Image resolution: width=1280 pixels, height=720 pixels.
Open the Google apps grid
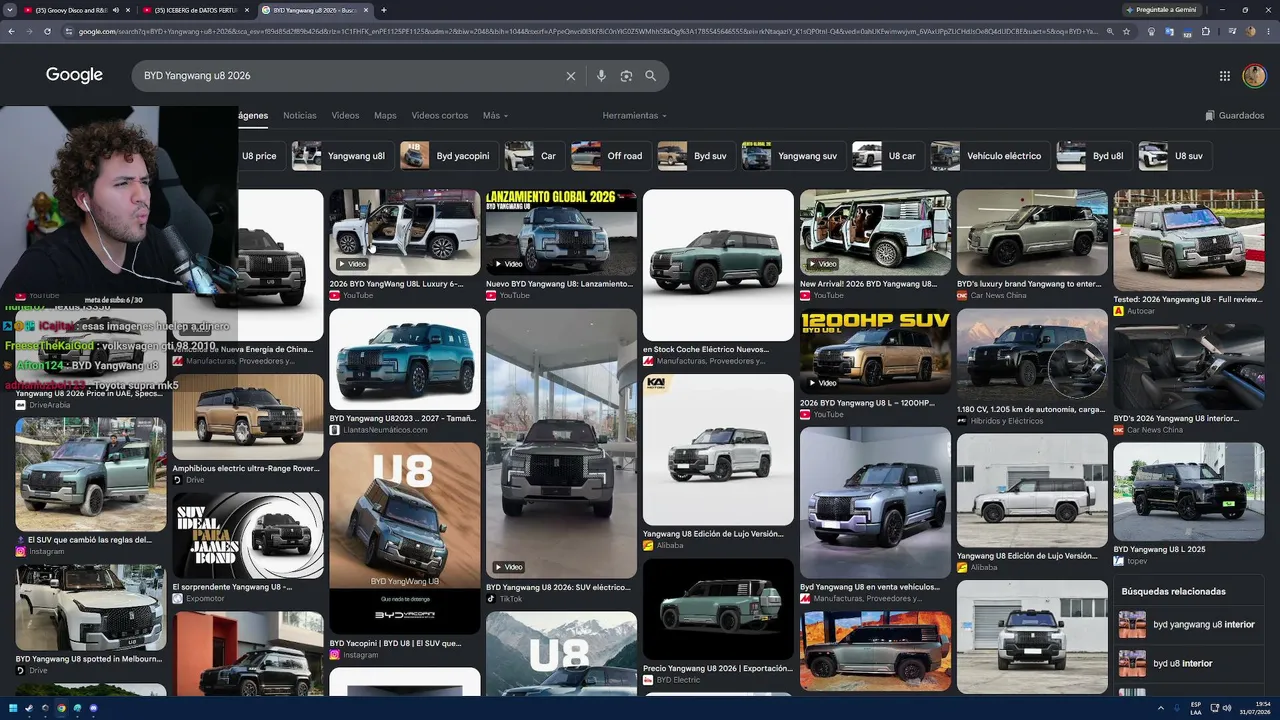(x=1225, y=76)
